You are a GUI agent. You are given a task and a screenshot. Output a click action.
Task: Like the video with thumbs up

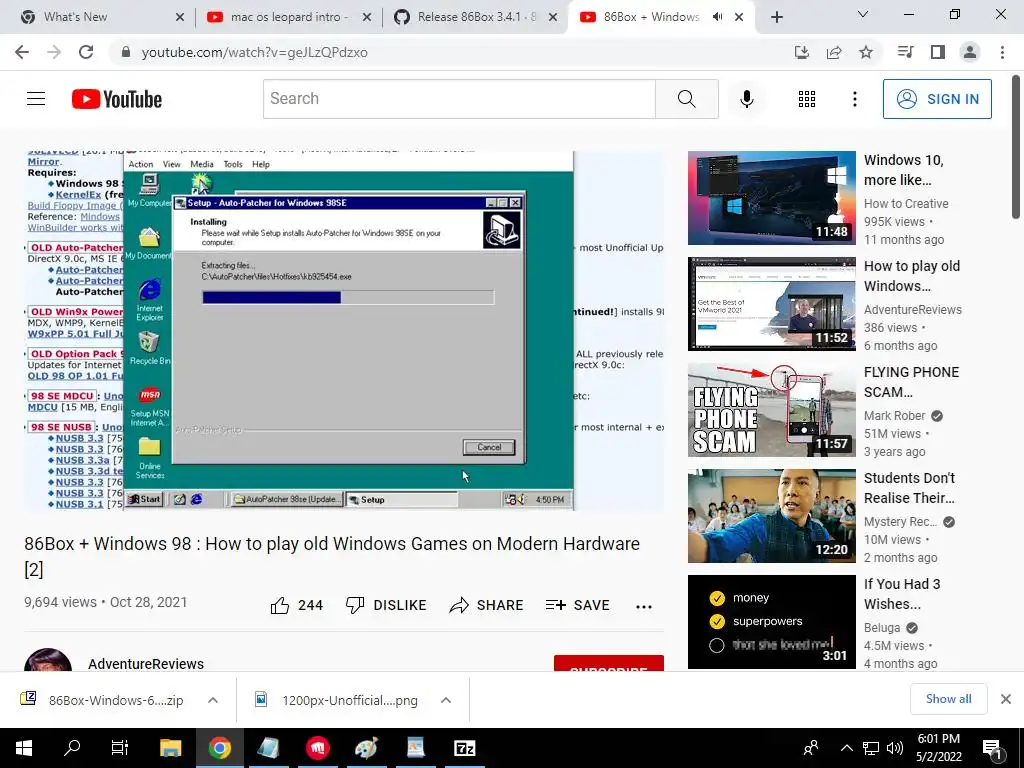[x=296, y=605]
